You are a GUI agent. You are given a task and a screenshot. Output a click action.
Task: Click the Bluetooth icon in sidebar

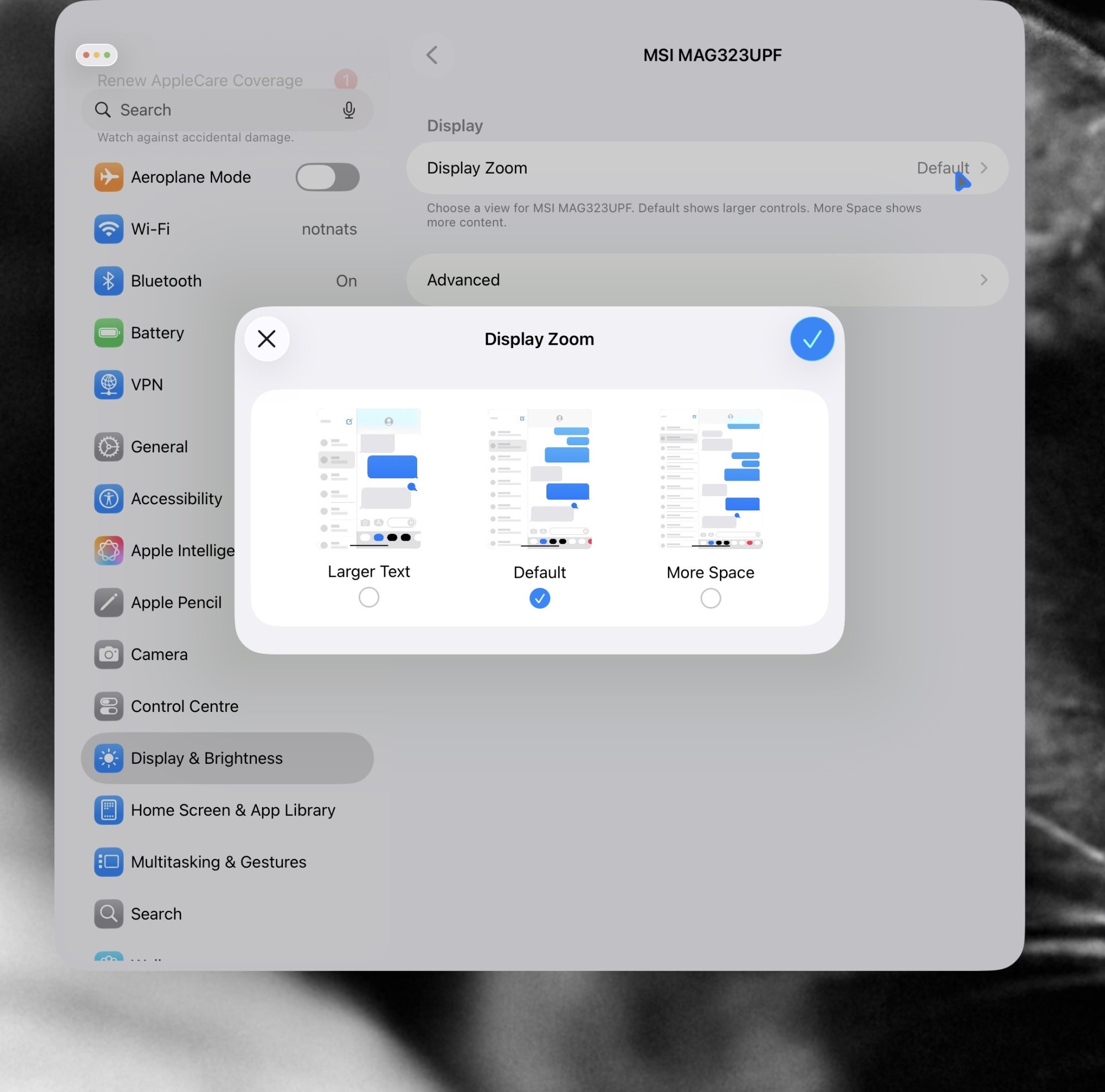[x=108, y=281]
